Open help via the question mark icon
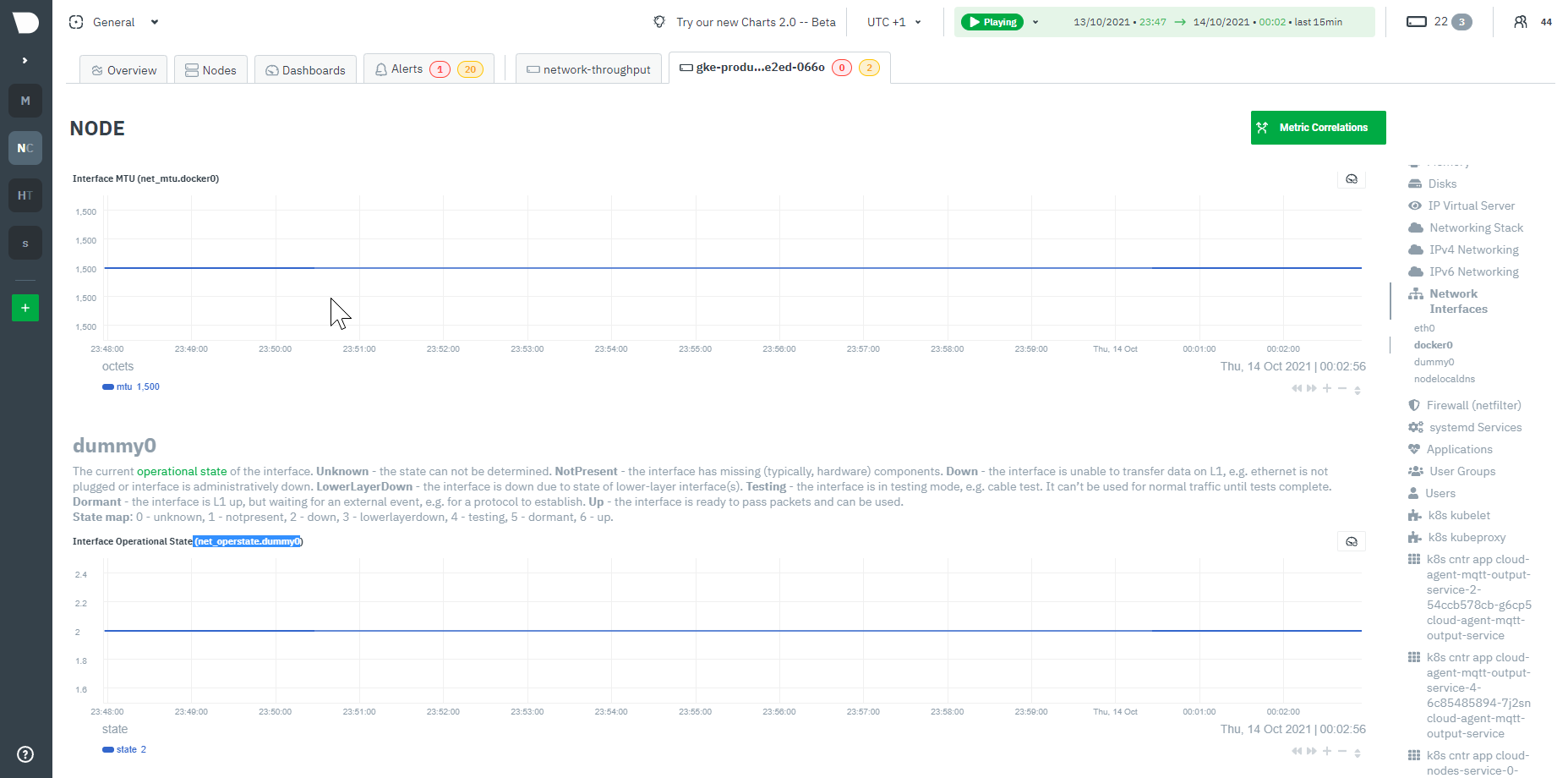 coord(25,753)
